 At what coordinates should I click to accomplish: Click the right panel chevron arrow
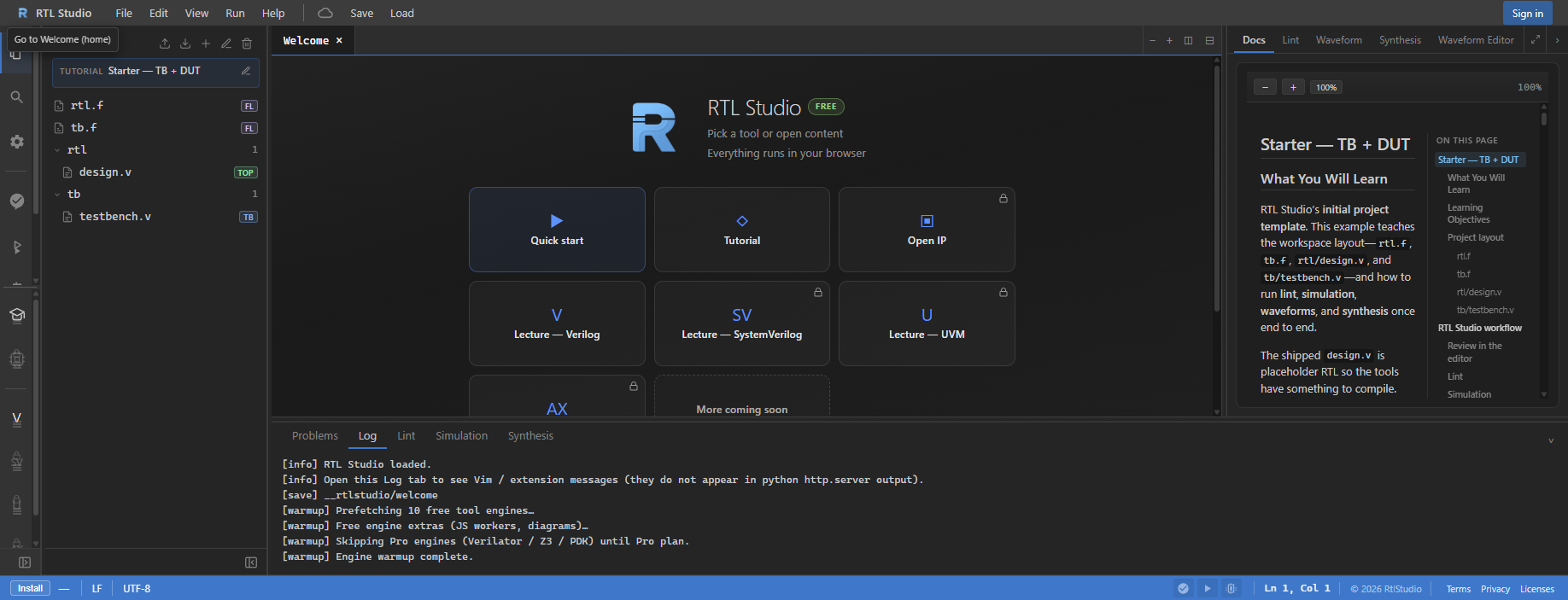pyautogui.click(x=1557, y=40)
